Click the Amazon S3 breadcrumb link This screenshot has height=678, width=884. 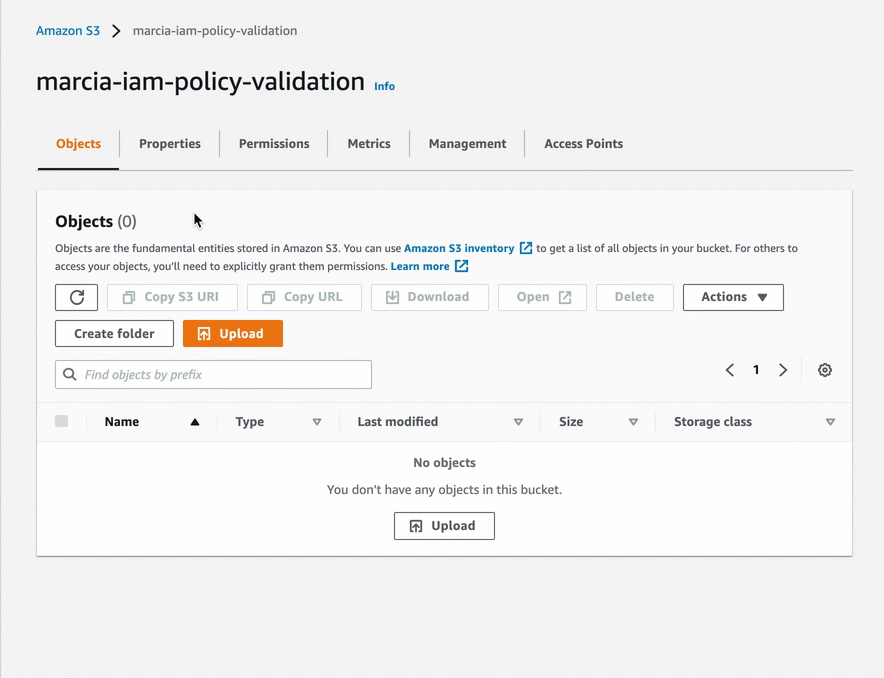click(68, 31)
